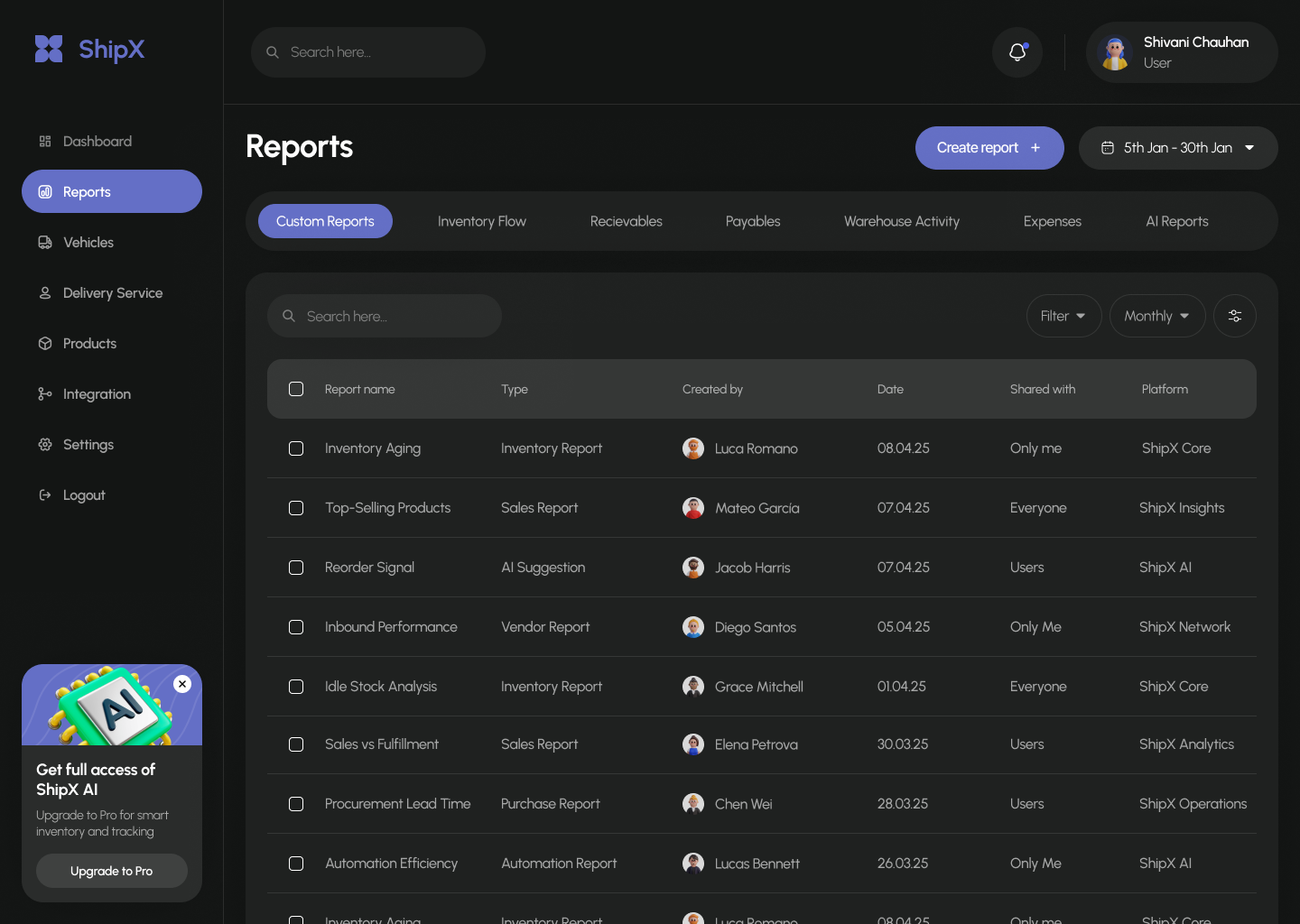
Task: Navigate to Integration settings
Action: 96,393
